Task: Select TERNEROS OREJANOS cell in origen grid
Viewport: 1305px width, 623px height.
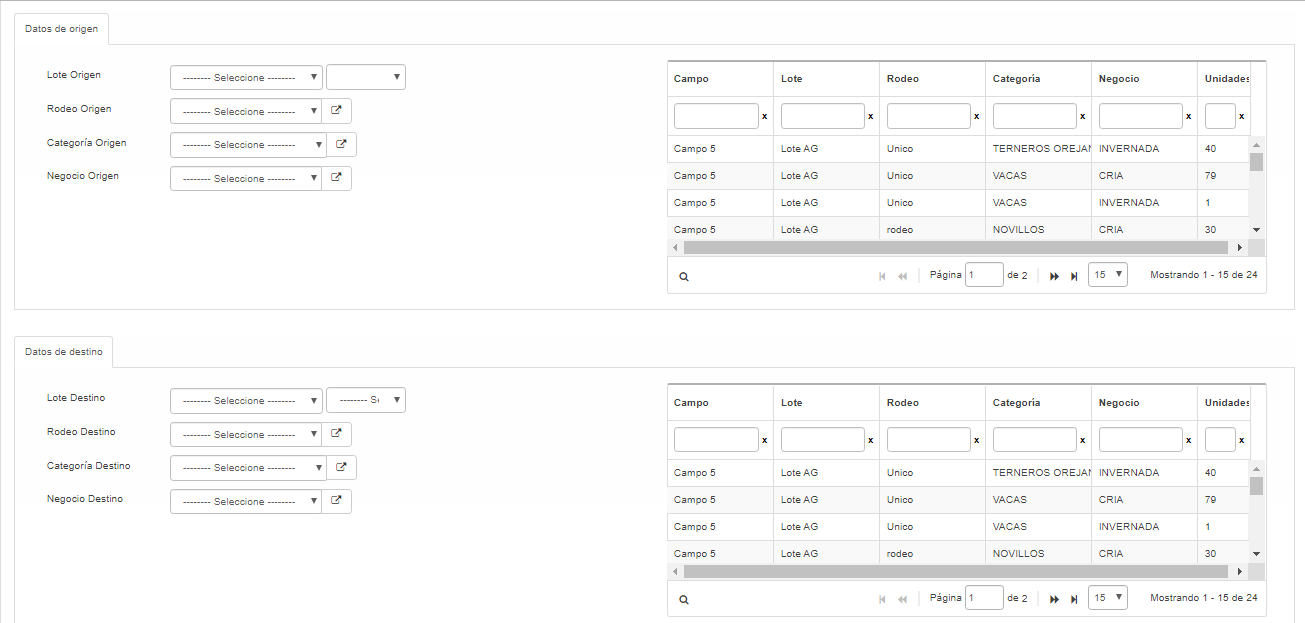Action: pos(1038,149)
